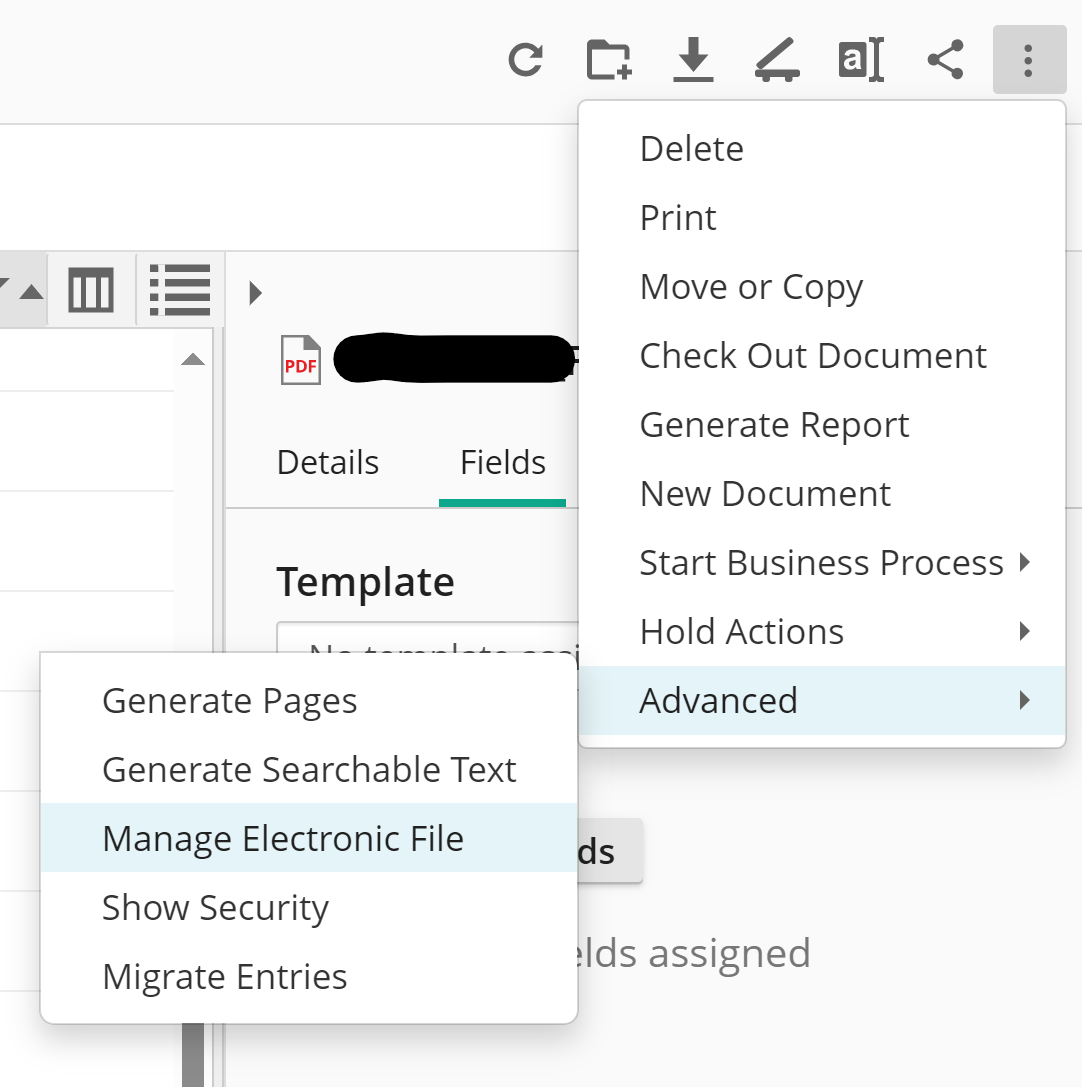Toggle the details pane collapse arrow

[255, 293]
